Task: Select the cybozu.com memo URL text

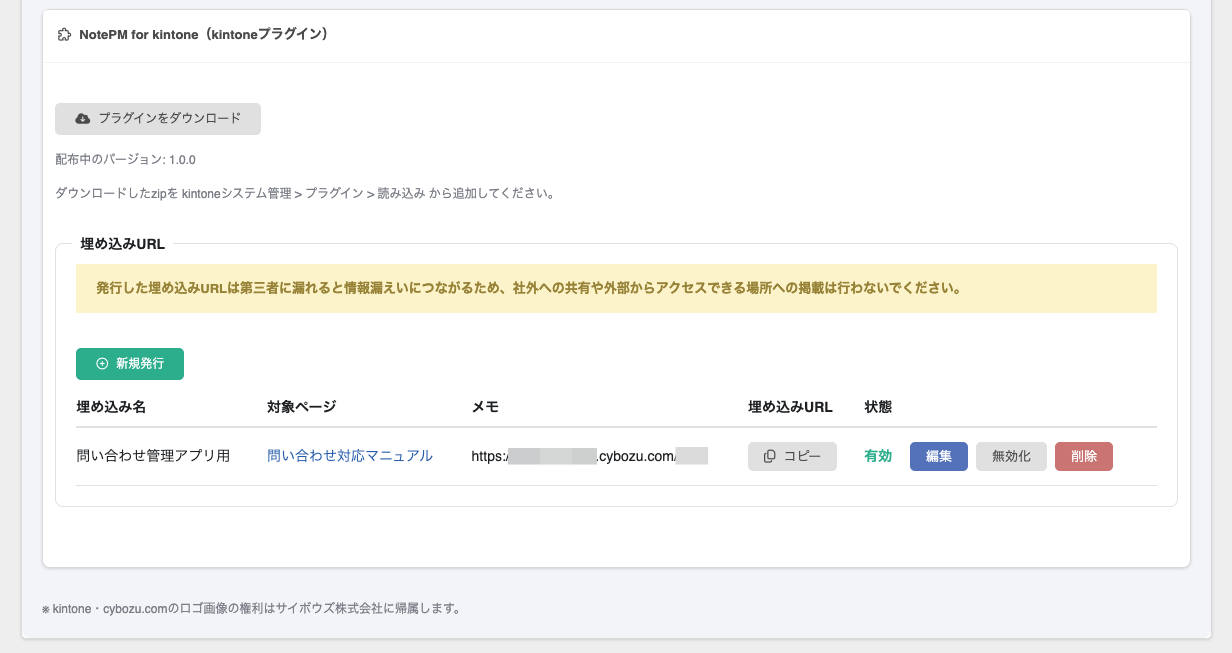Action: (590, 456)
